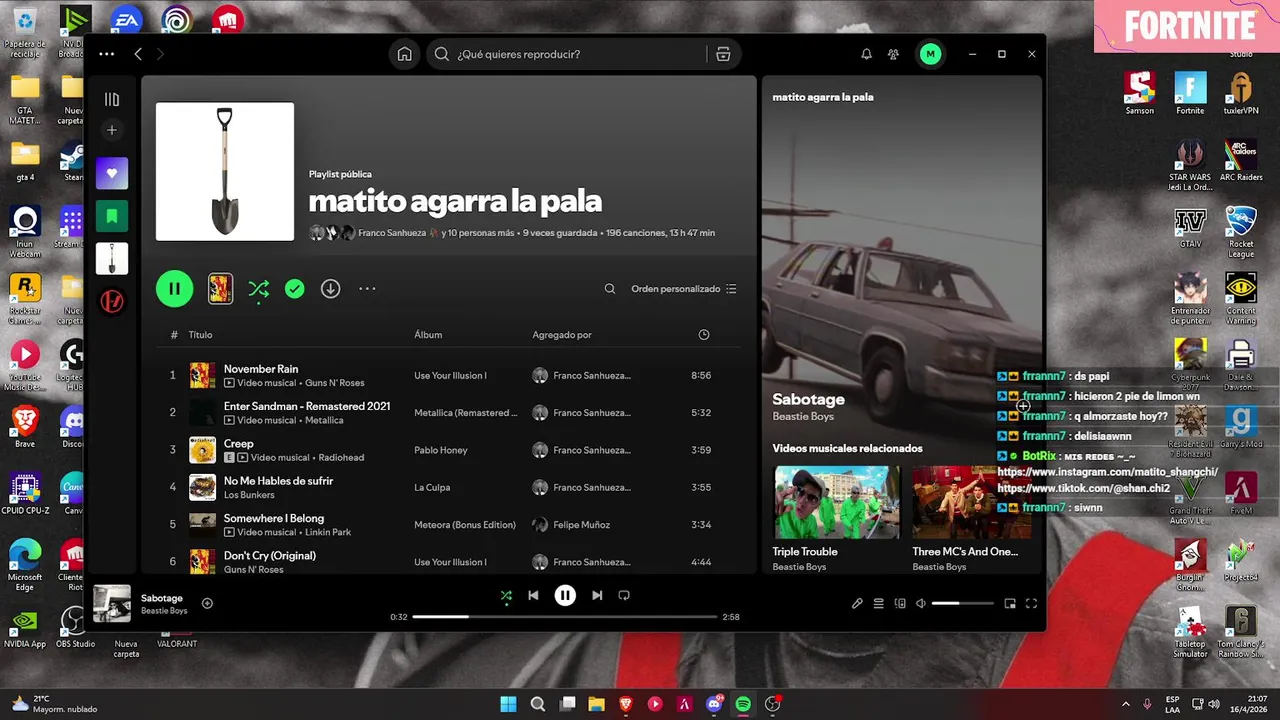Open the playlist shovel cover image
Viewport: 1280px width, 720px height.
225,171
